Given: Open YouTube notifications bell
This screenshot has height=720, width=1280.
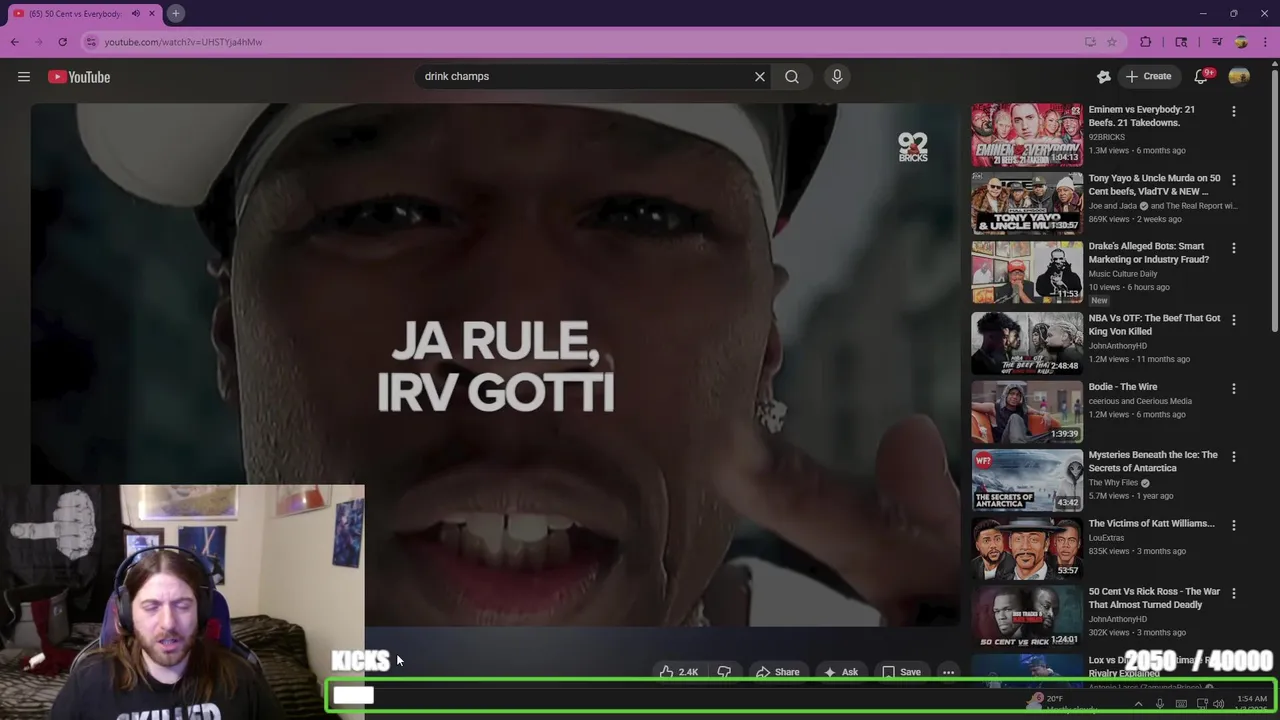Looking at the screenshot, I should [x=1203, y=76].
